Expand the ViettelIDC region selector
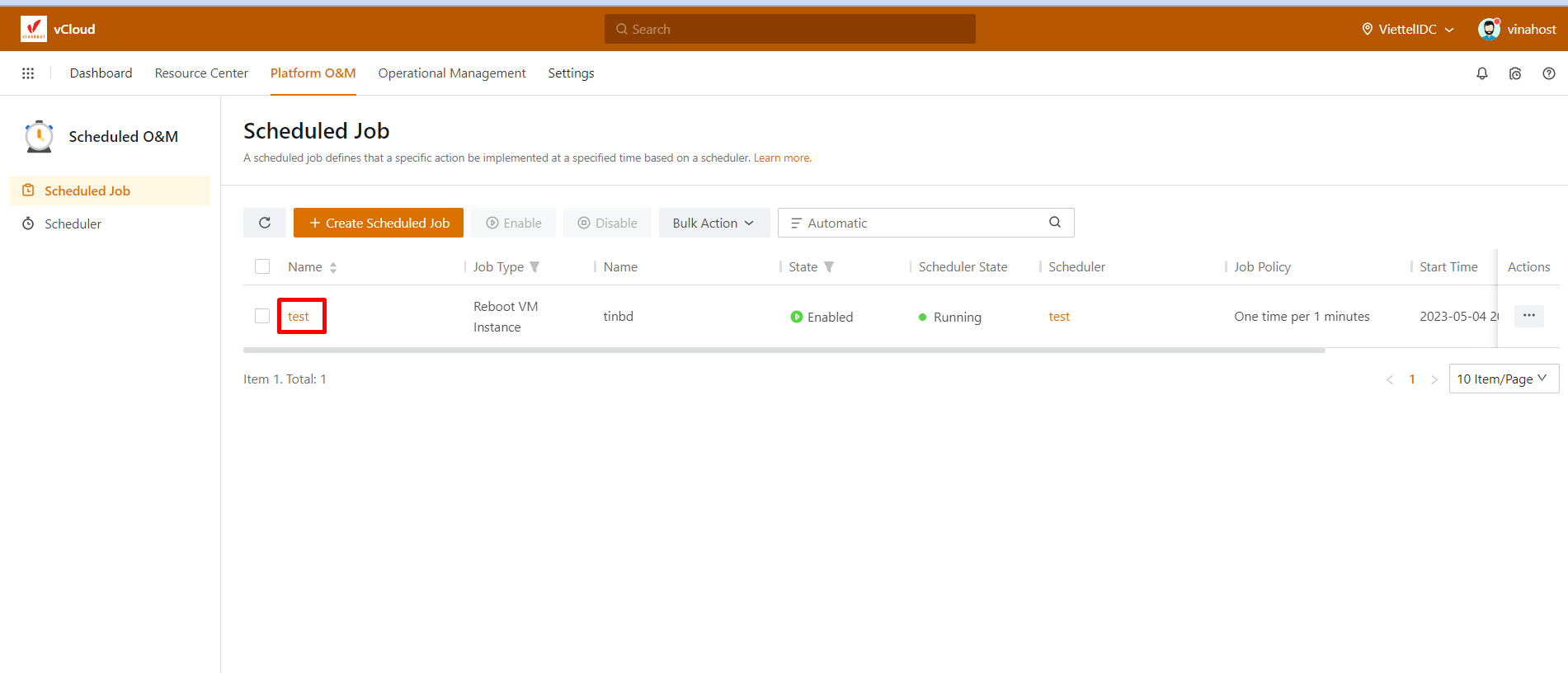The height and width of the screenshot is (673, 1568). 1408,29
